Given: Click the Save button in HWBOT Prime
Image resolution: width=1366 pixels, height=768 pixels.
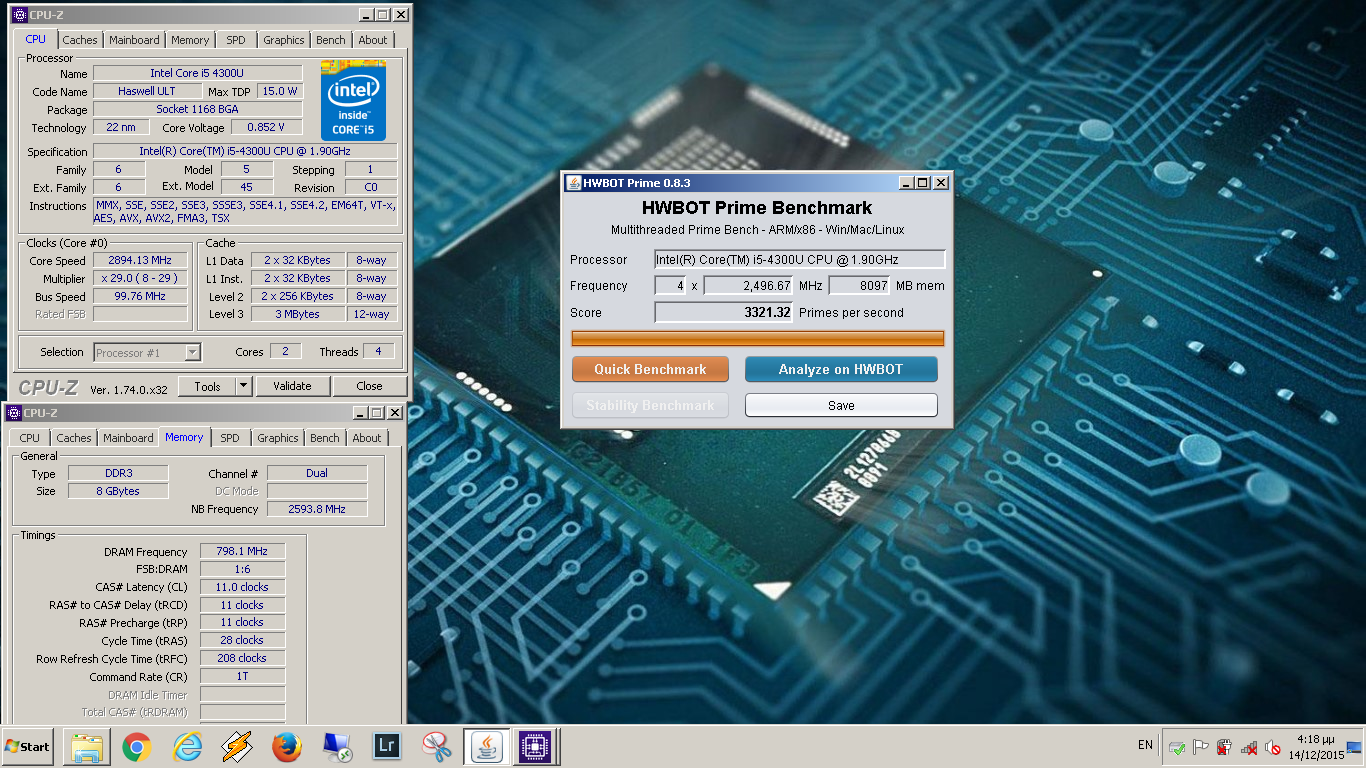Looking at the screenshot, I should (x=841, y=405).
